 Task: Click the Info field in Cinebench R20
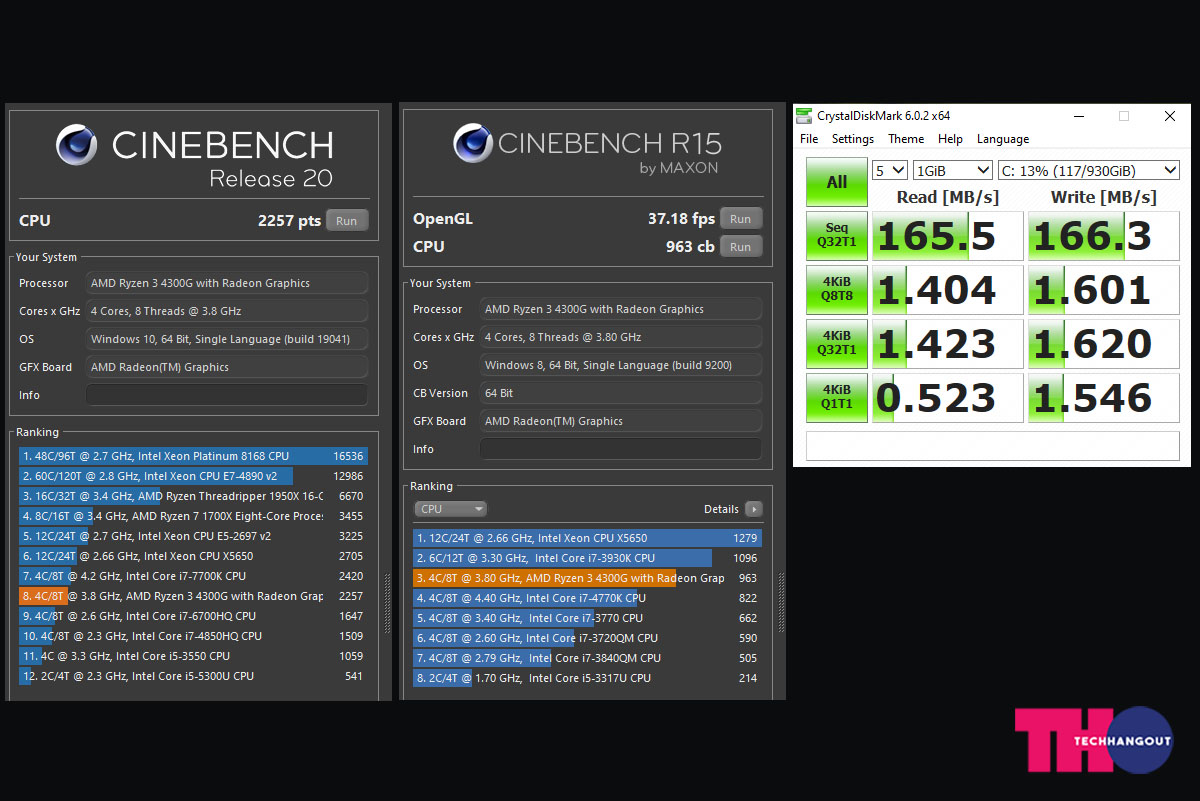(227, 395)
